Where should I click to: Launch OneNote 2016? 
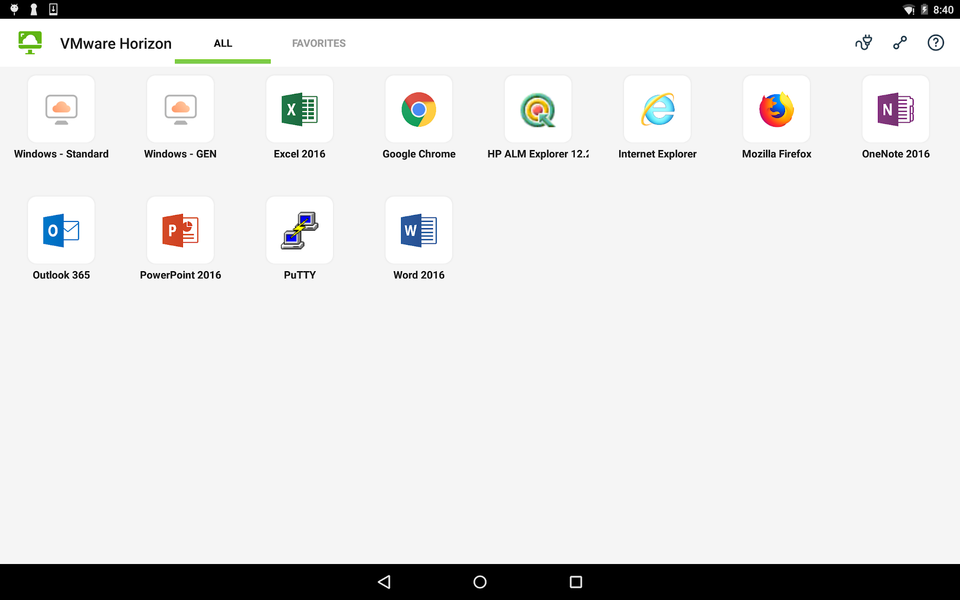tap(895, 109)
